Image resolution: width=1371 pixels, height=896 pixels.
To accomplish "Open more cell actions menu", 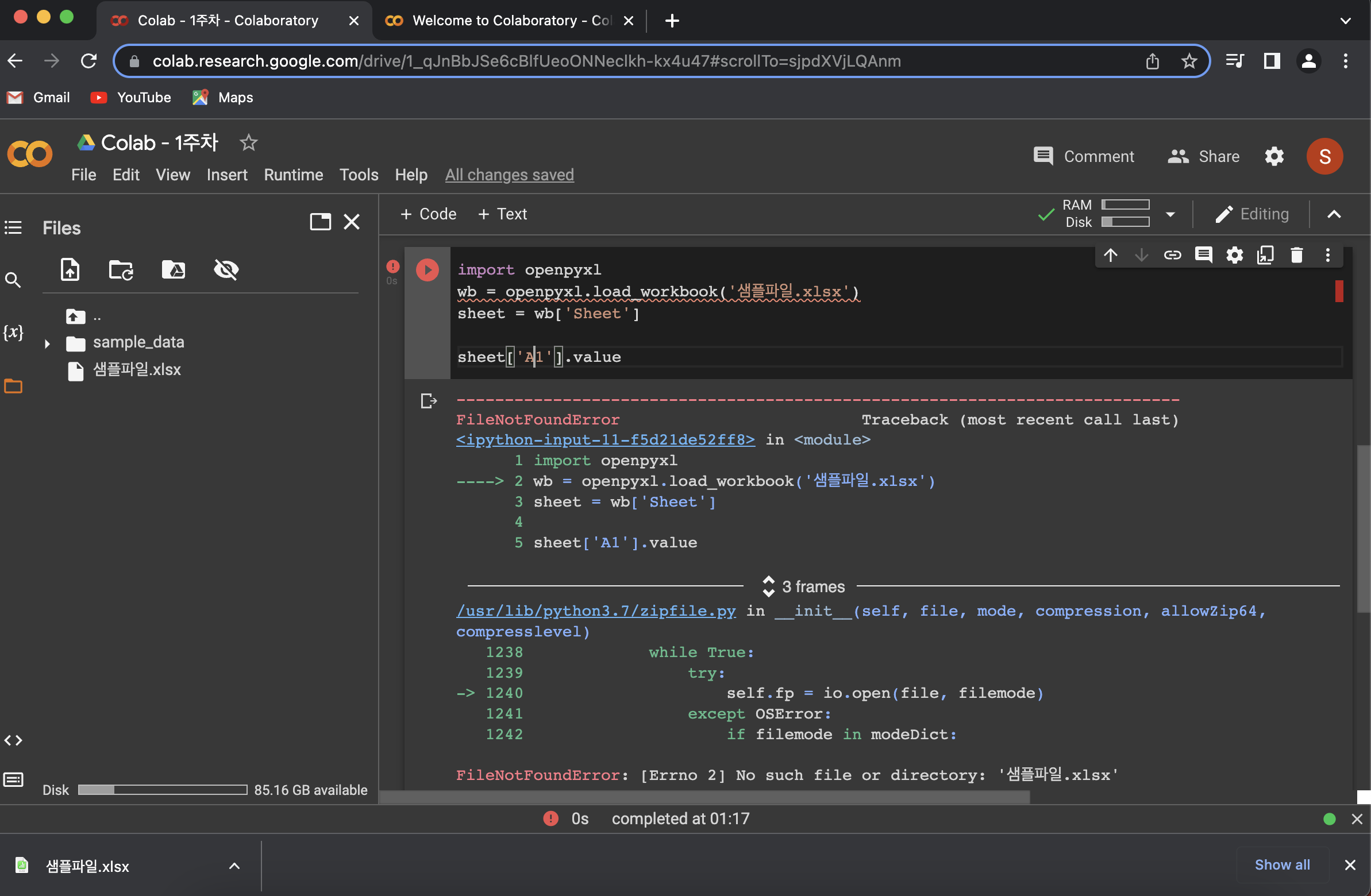I will pyautogui.click(x=1328, y=255).
